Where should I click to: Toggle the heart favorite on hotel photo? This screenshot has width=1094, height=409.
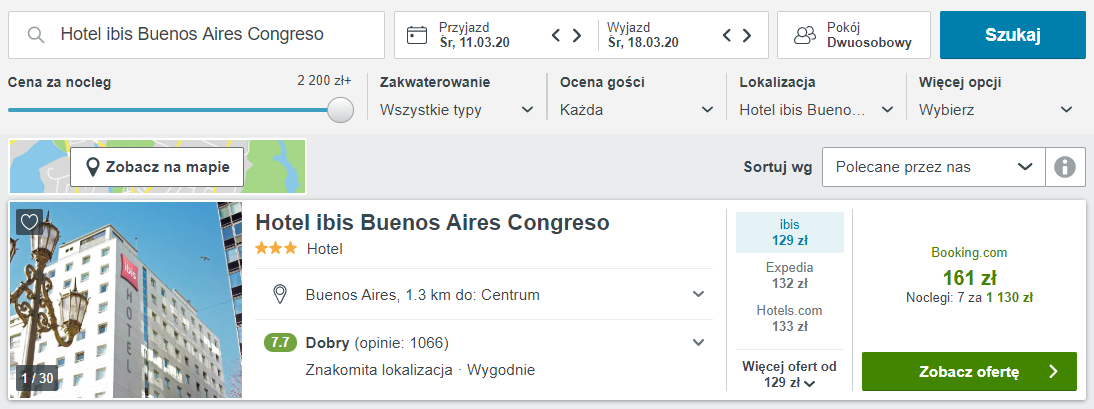29,221
